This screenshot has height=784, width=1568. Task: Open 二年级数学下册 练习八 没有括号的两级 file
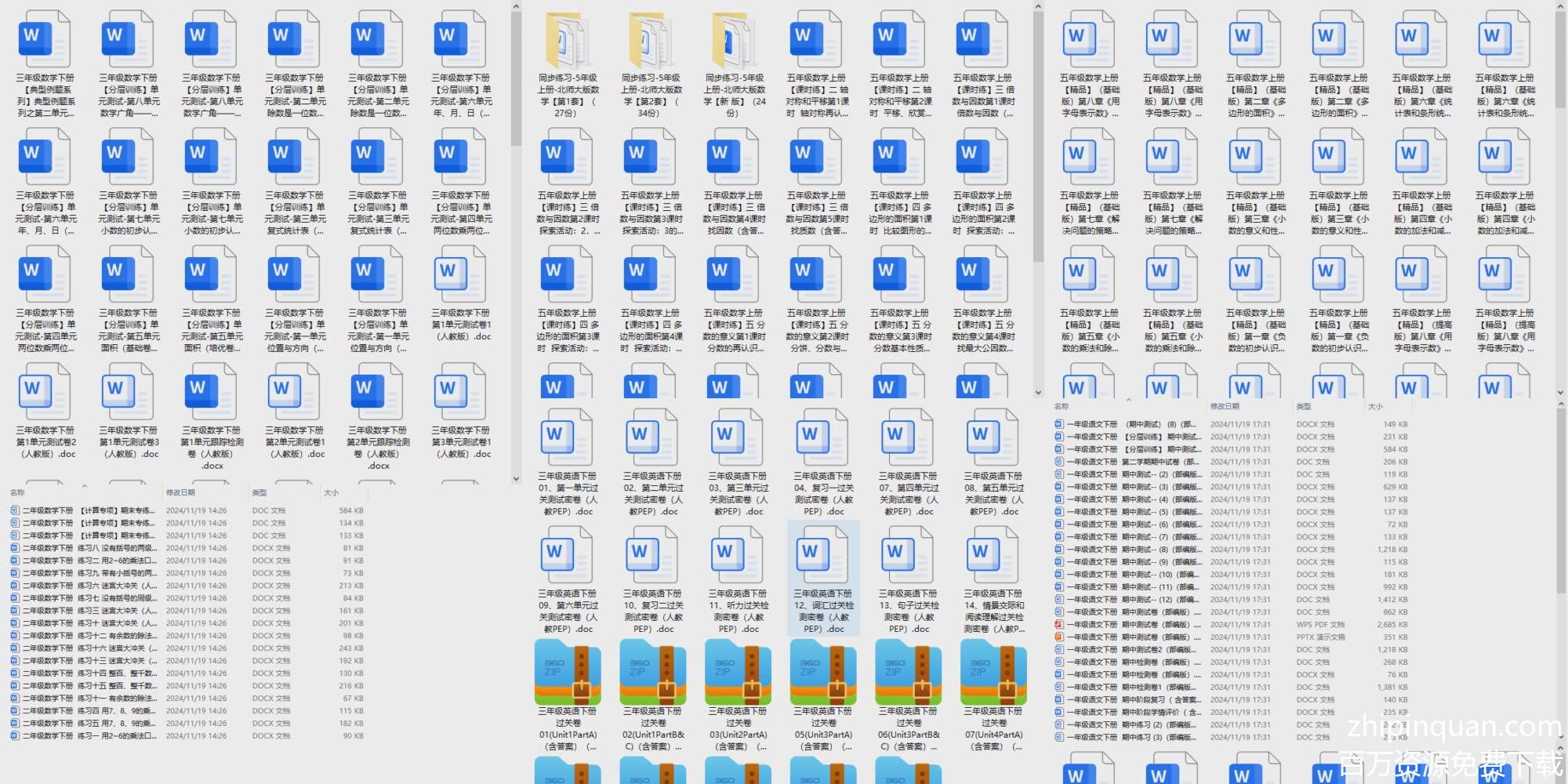(x=86, y=548)
